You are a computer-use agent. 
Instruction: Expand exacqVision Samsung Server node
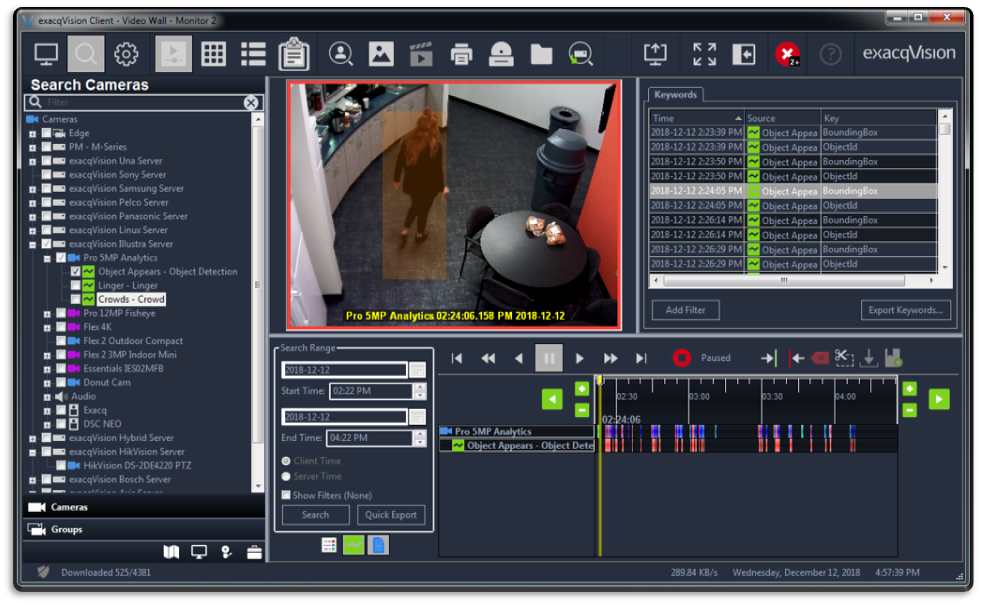(x=33, y=189)
